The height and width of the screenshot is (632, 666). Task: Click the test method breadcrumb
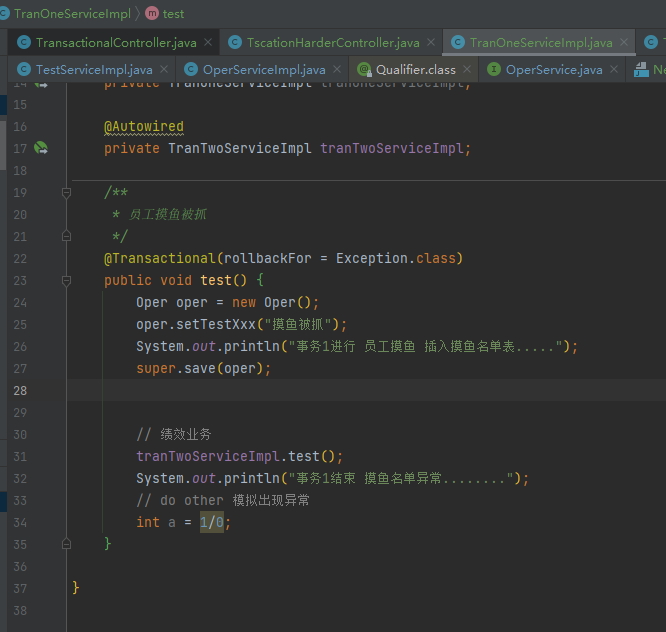tap(173, 14)
